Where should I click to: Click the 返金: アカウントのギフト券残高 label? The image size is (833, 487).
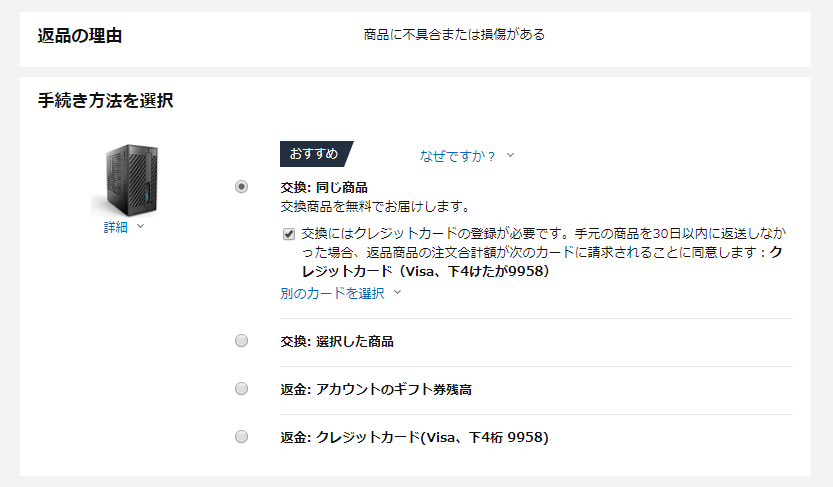376,389
